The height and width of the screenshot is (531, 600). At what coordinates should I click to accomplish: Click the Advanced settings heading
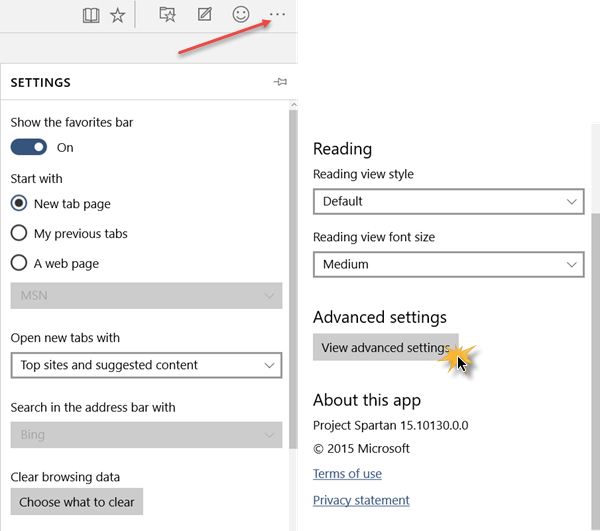[380, 317]
